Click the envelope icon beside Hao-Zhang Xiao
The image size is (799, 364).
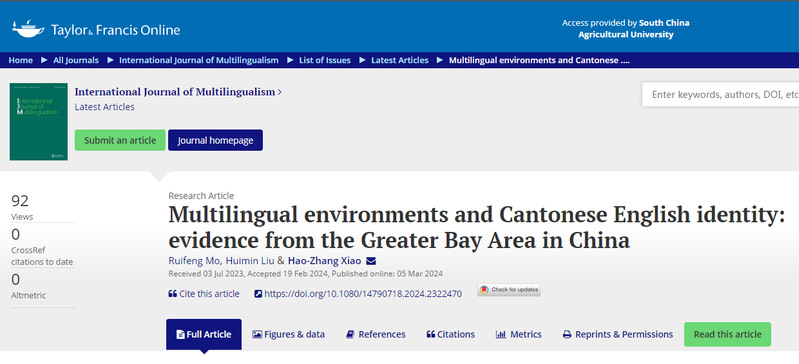[x=371, y=261]
